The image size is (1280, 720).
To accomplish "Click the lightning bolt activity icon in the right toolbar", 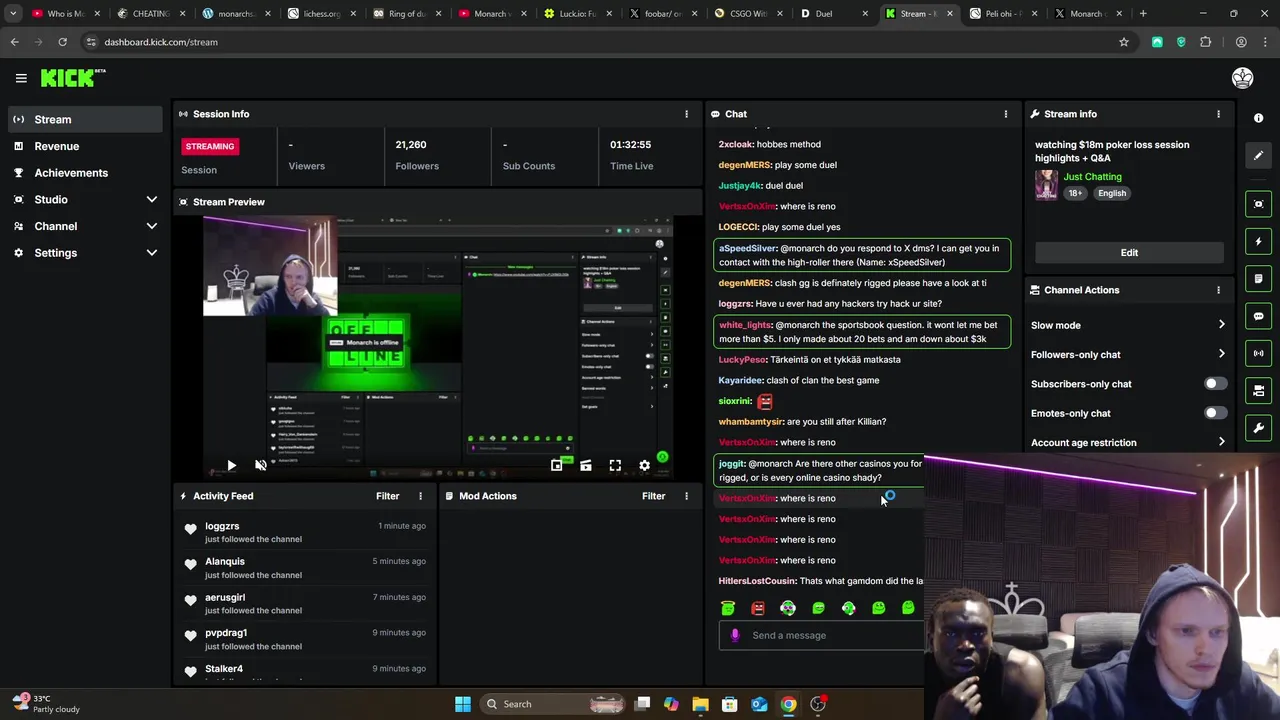I will (x=1258, y=241).
